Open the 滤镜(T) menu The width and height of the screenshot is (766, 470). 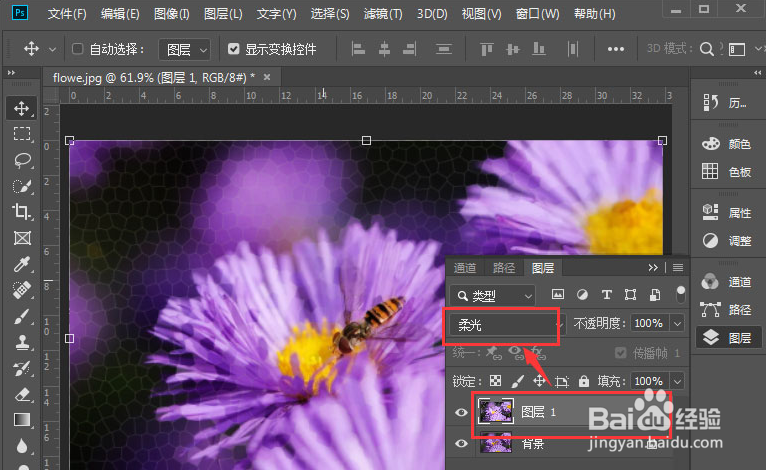[383, 14]
